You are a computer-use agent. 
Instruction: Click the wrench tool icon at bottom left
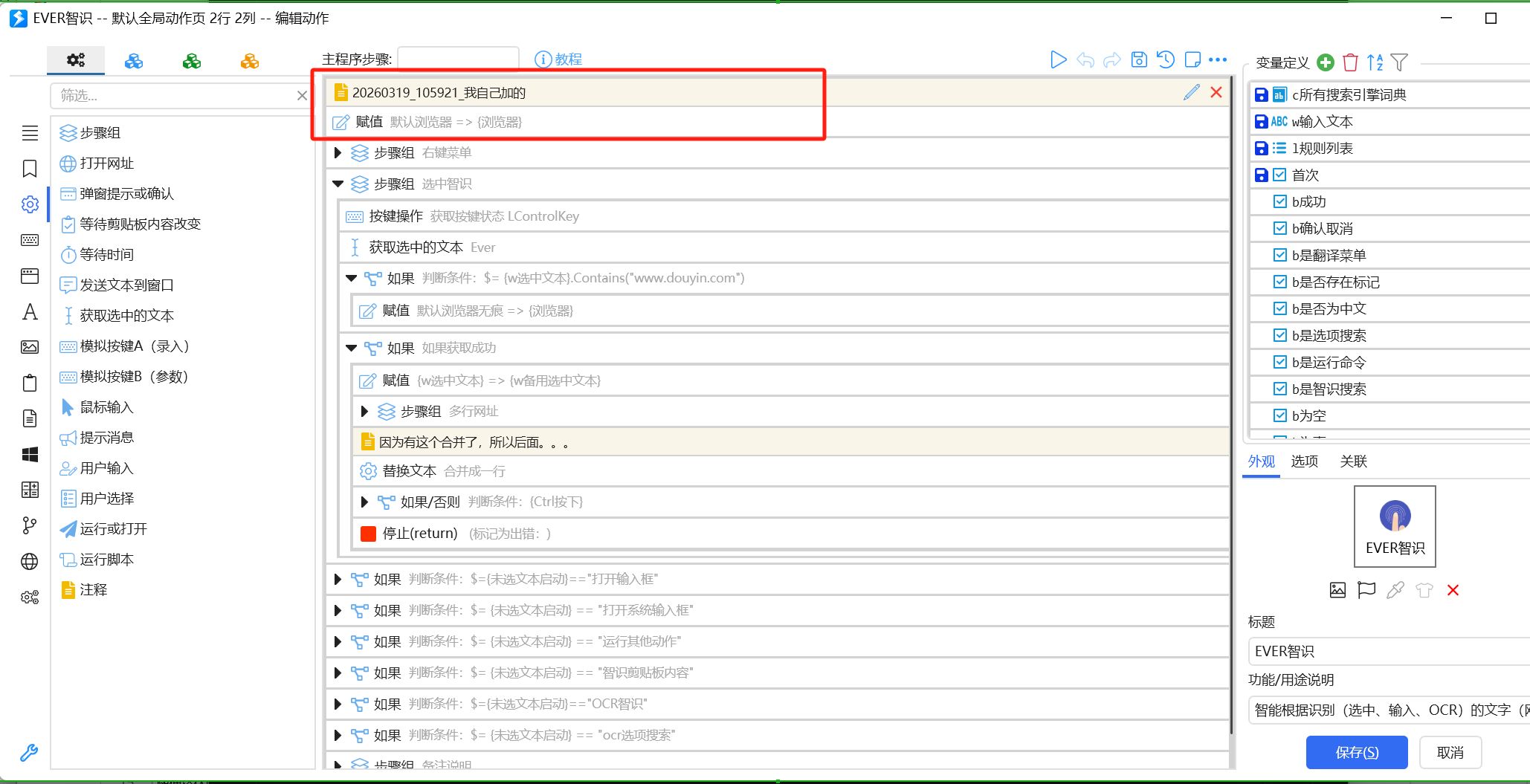click(29, 753)
